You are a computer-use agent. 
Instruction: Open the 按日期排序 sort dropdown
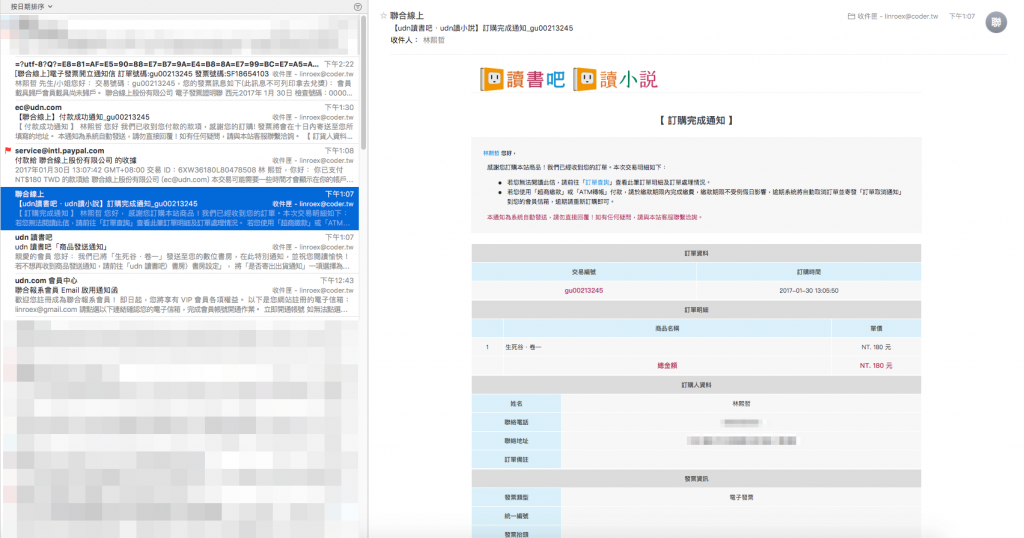tap(31, 7)
